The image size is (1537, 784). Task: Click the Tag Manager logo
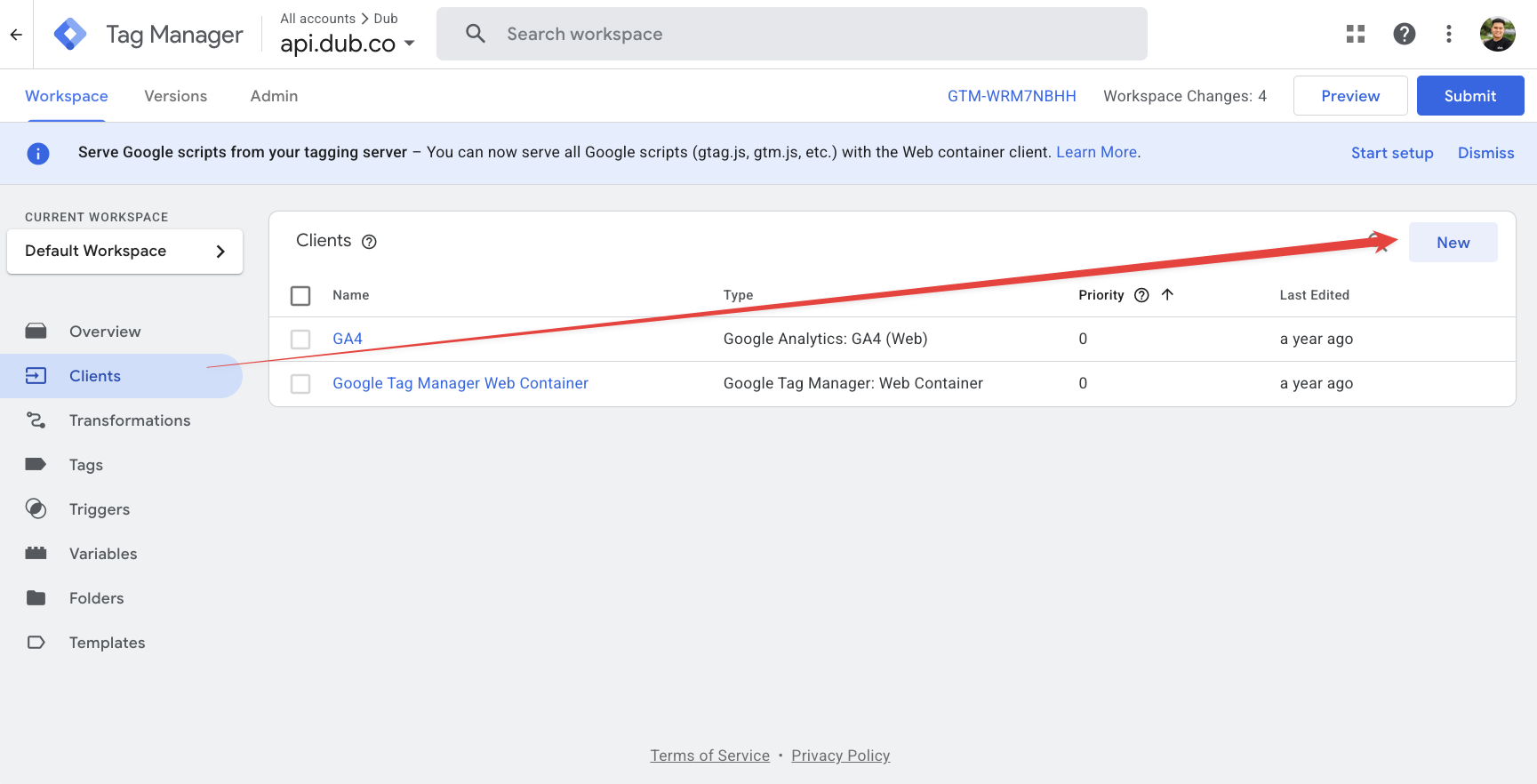(x=70, y=35)
